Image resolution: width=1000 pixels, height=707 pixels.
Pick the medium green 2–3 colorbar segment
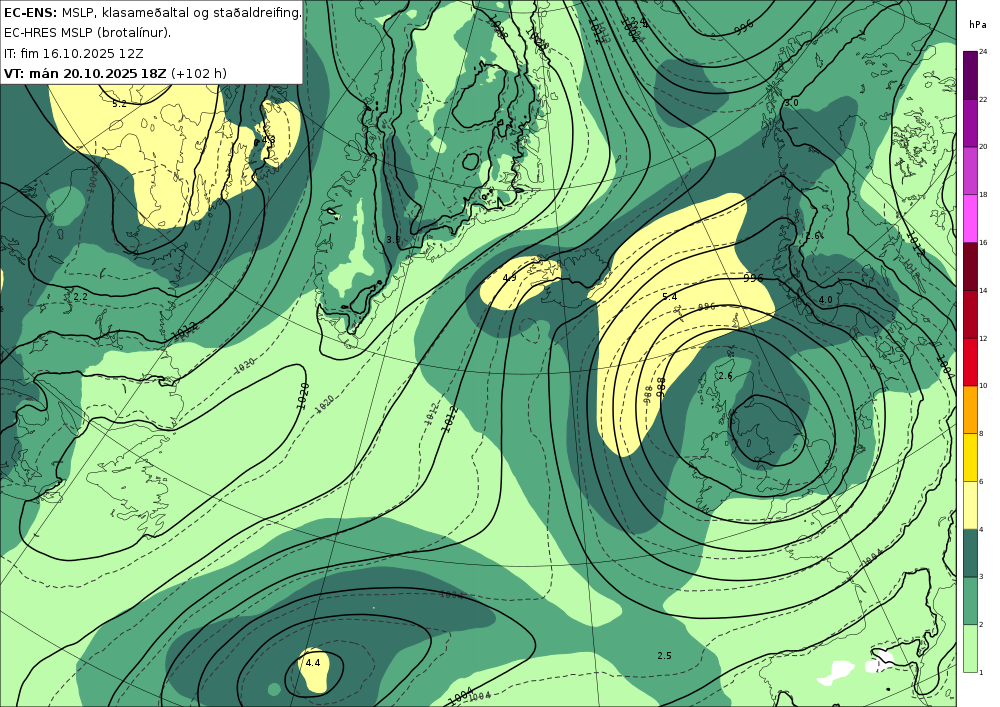click(970, 601)
